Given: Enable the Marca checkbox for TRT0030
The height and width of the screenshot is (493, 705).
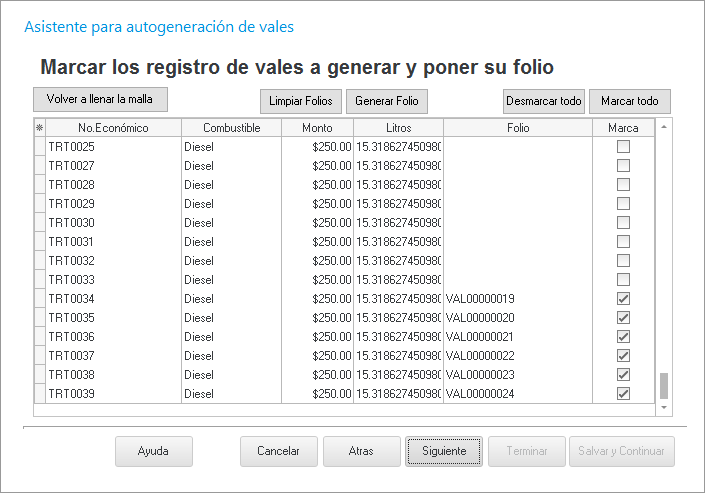Looking at the screenshot, I should tap(623, 223).
